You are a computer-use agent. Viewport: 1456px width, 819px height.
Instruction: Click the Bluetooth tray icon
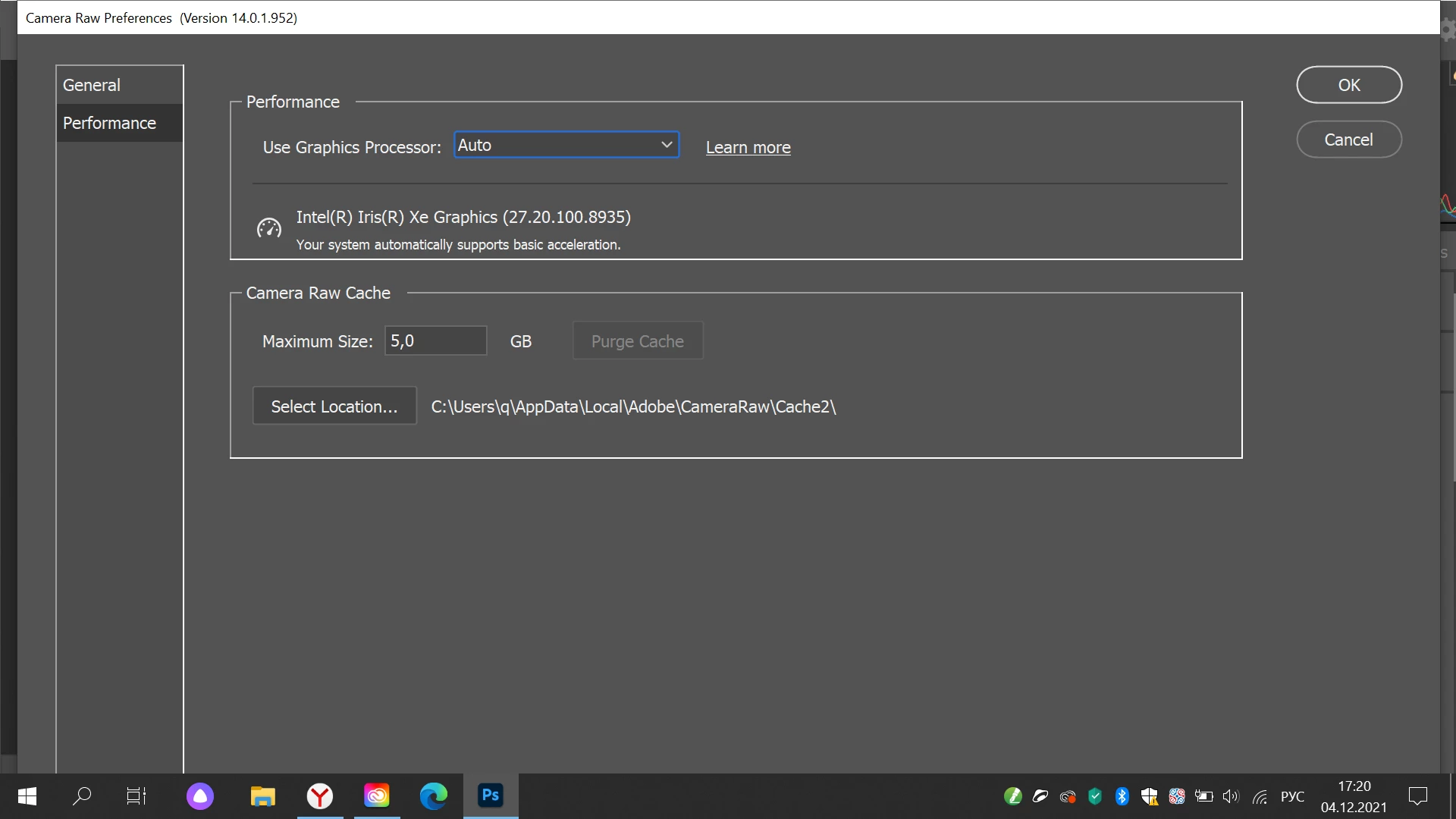point(1122,796)
